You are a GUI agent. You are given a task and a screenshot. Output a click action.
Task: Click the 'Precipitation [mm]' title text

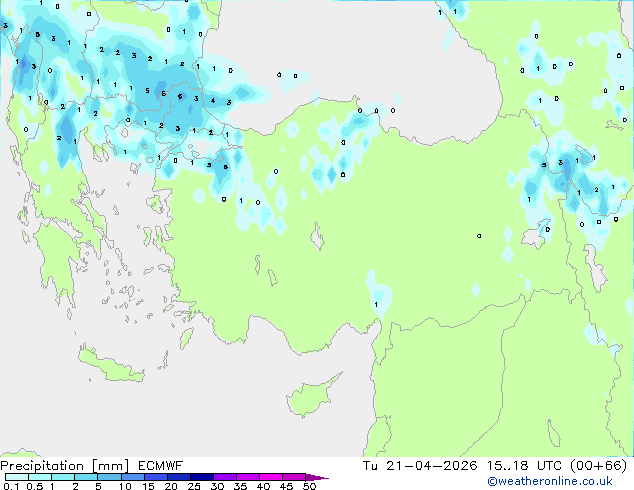(65, 466)
